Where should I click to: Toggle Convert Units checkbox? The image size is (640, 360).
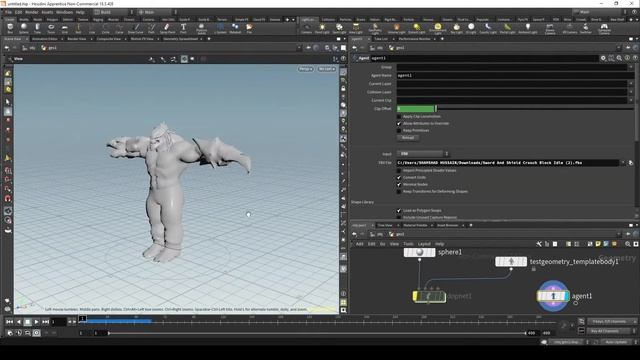(399, 178)
